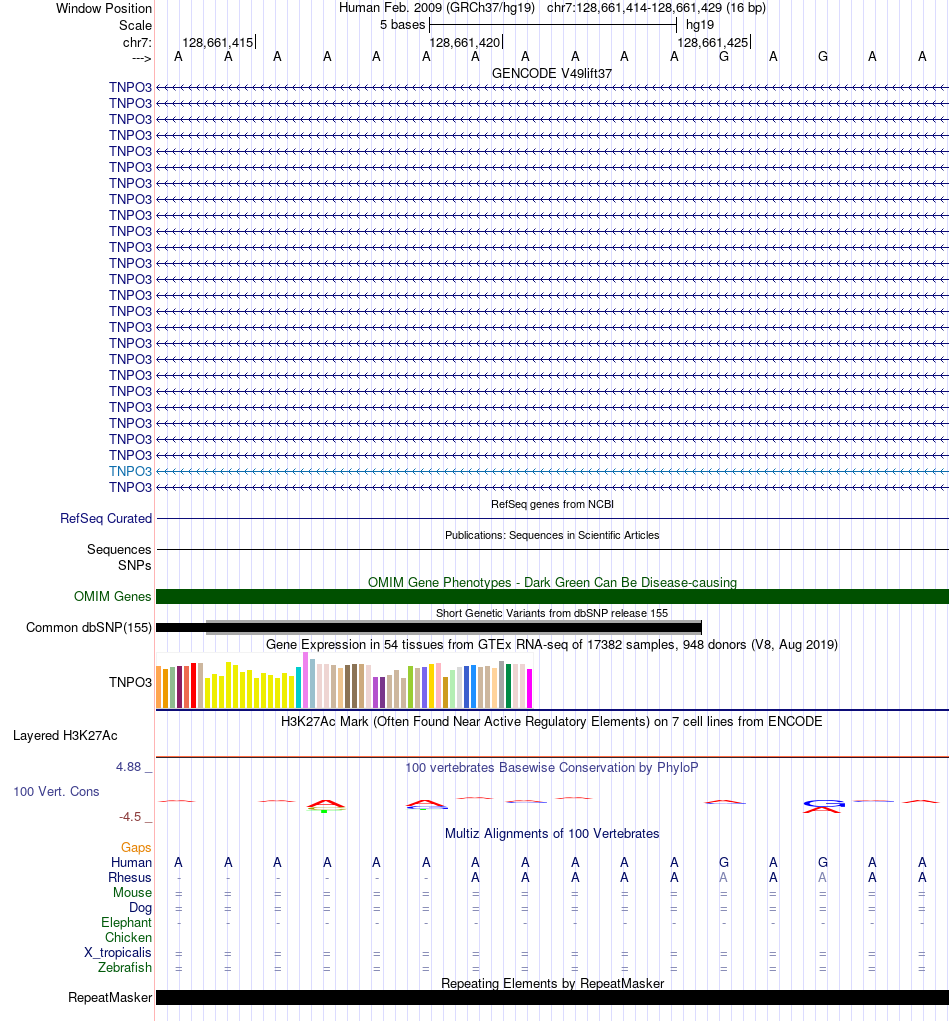Select the Rhesus alignment row label
Image resolution: width=950 pixels, height=1021 pixels.
(x=130, y=877)
